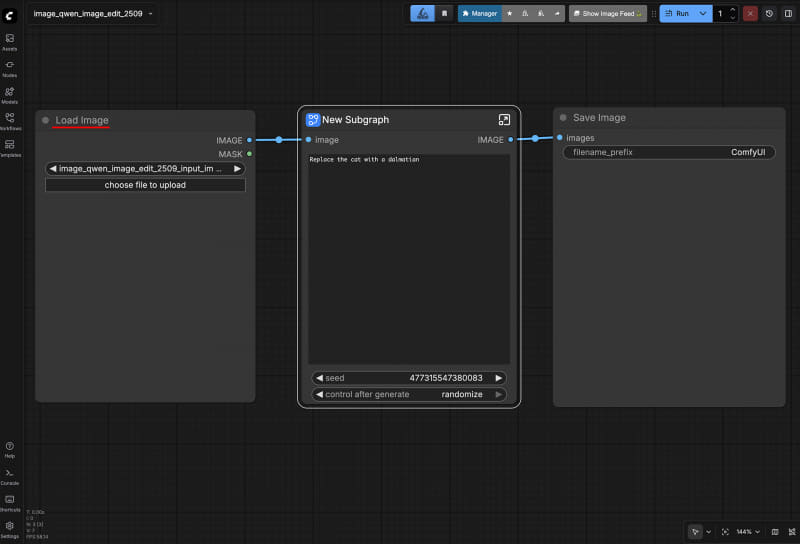Click the Show Image Feed button
The width and height of the screenshot is (800, 544).
608,14
